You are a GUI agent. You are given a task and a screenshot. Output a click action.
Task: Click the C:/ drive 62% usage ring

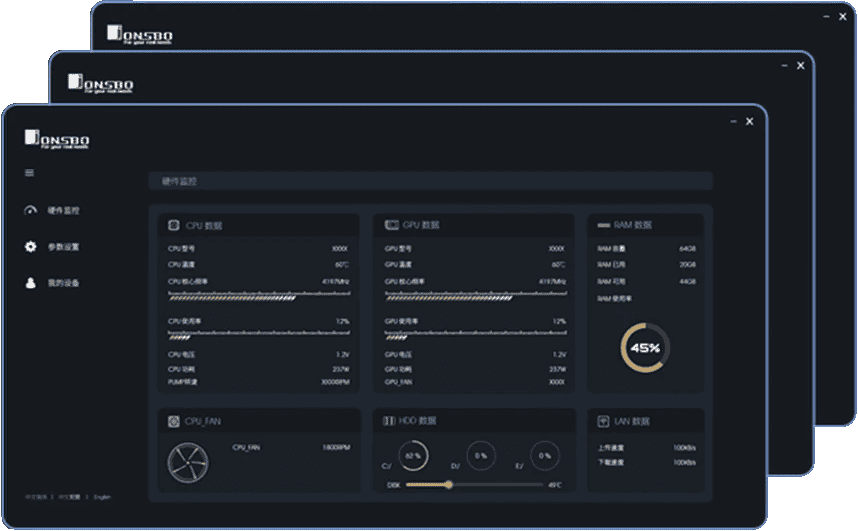[413, 455]
